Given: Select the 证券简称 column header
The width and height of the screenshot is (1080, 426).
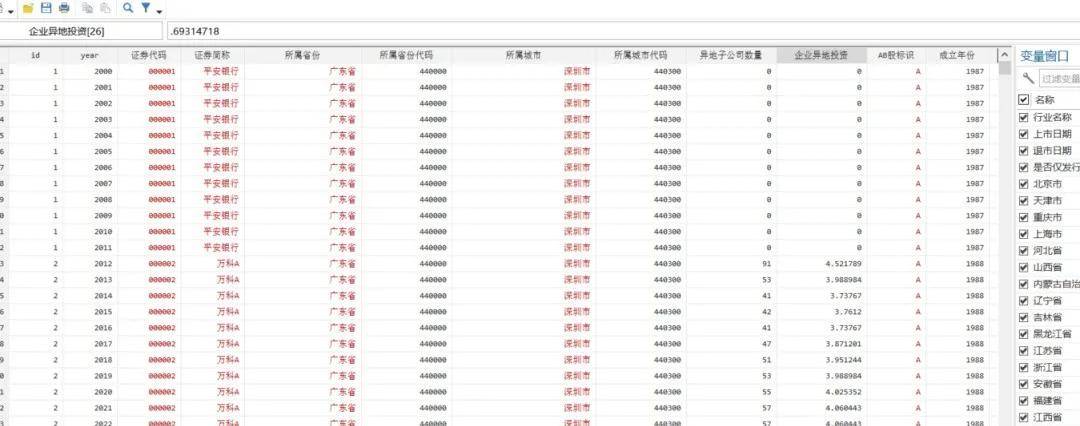Looking at the screenshot, I should coord(212,55).
